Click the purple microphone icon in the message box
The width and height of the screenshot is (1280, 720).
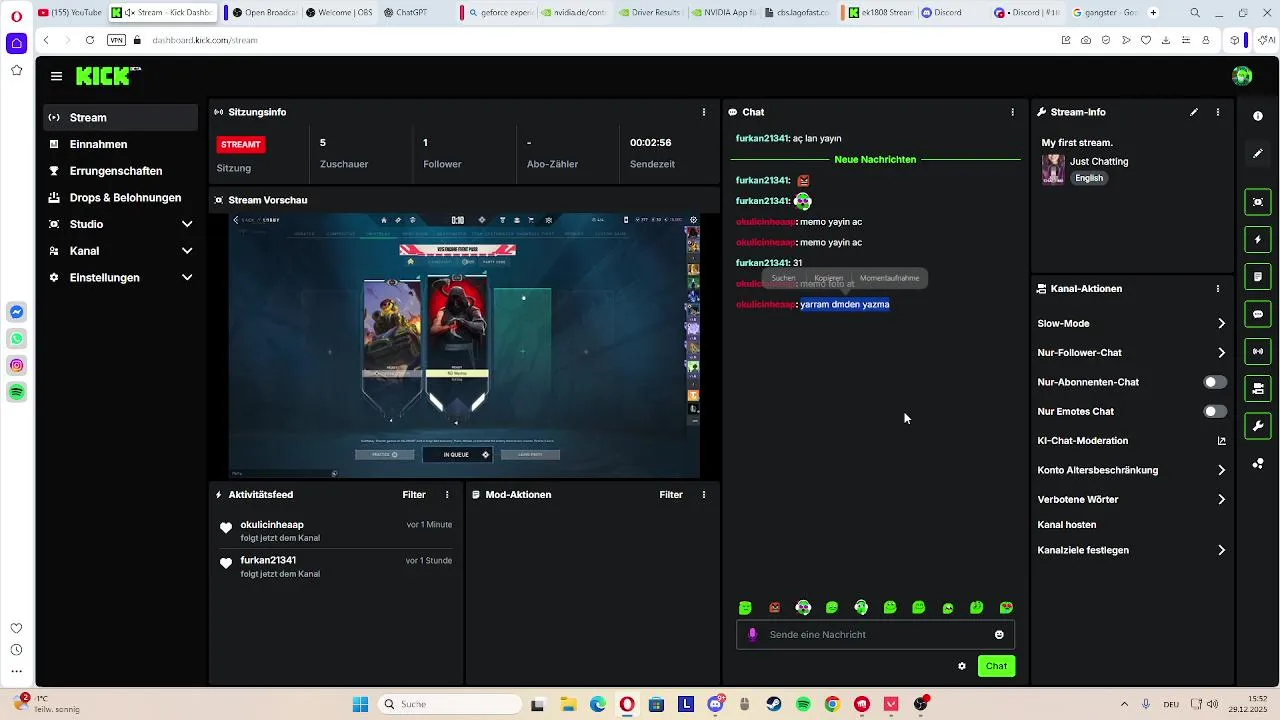pos(752,634)
